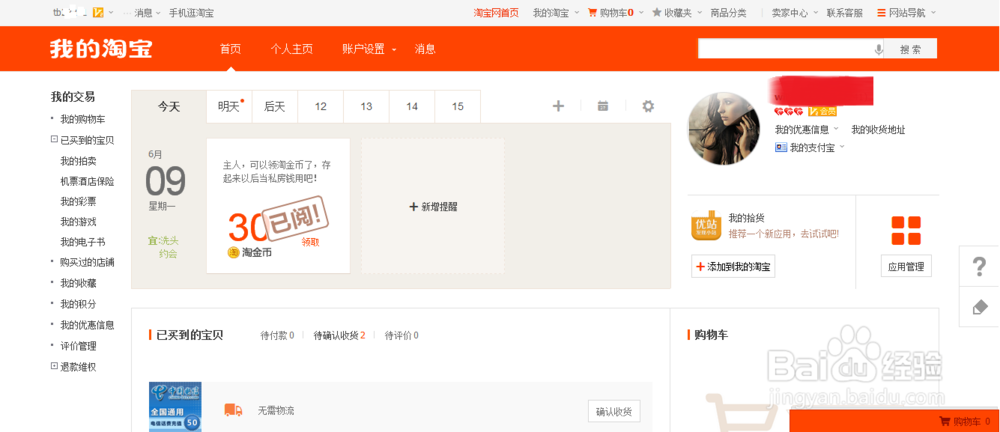The width and height of the screenshot is (1000, 432).
Task: Click the 淘金币 coin icon
Action: [233, 253]
